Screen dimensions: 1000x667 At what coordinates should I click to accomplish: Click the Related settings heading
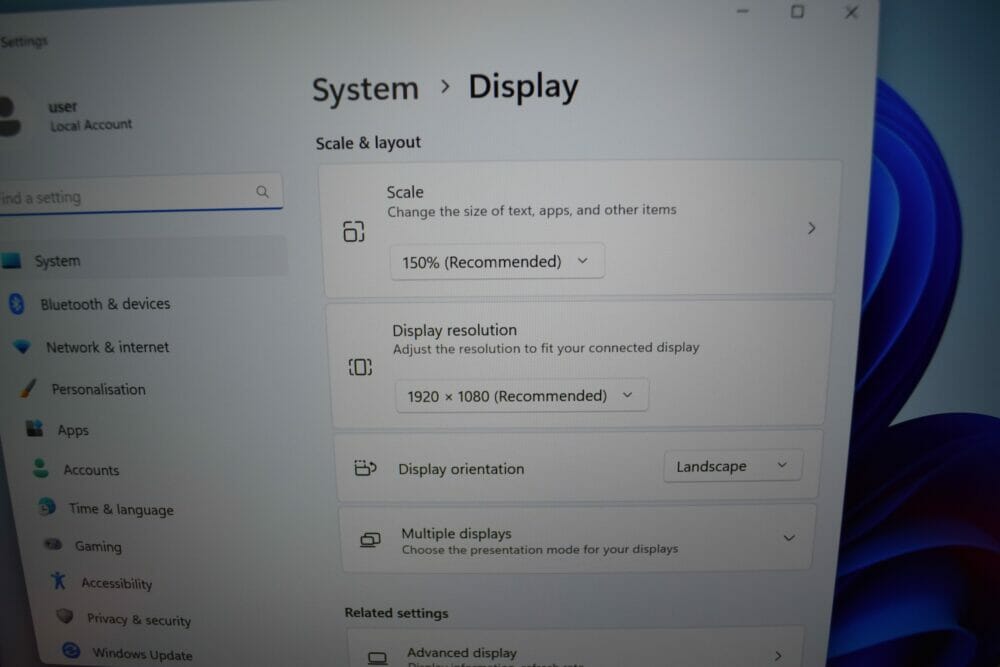tap(397, 613)
